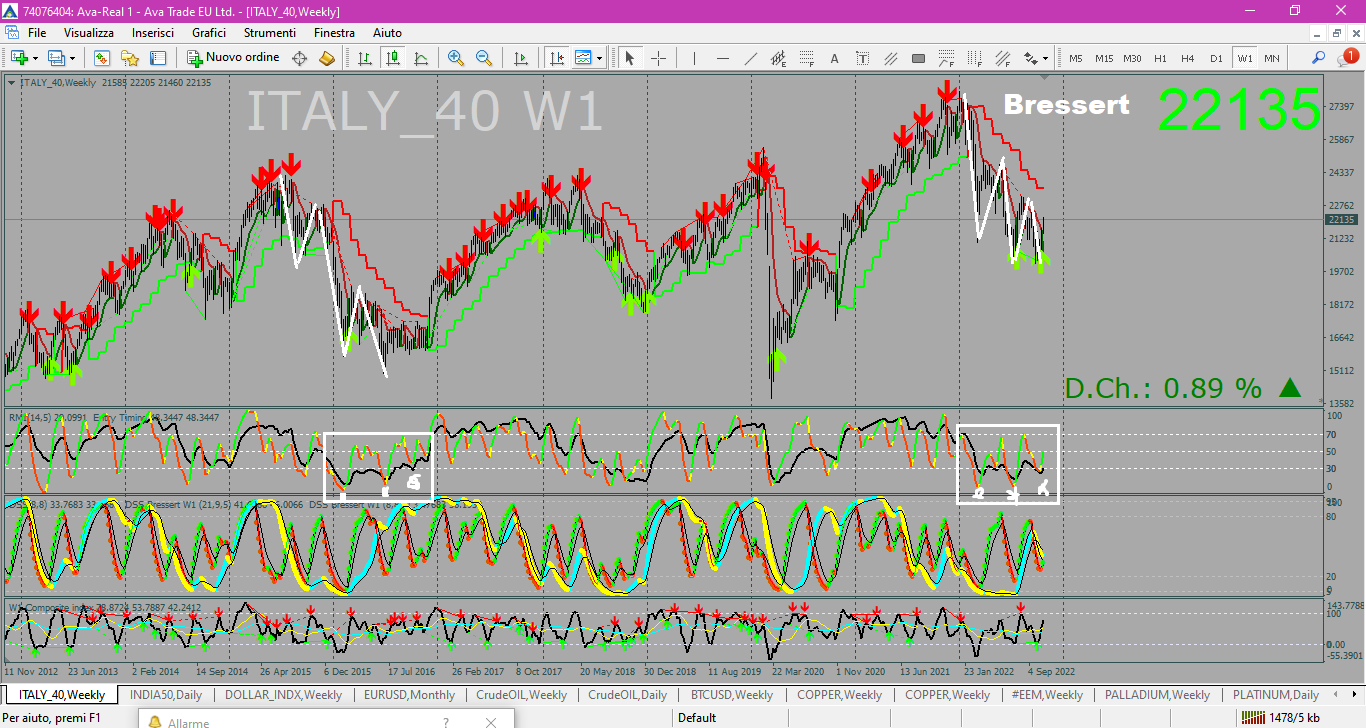
Task: Set timeframe to M30
Action: 1132,58
